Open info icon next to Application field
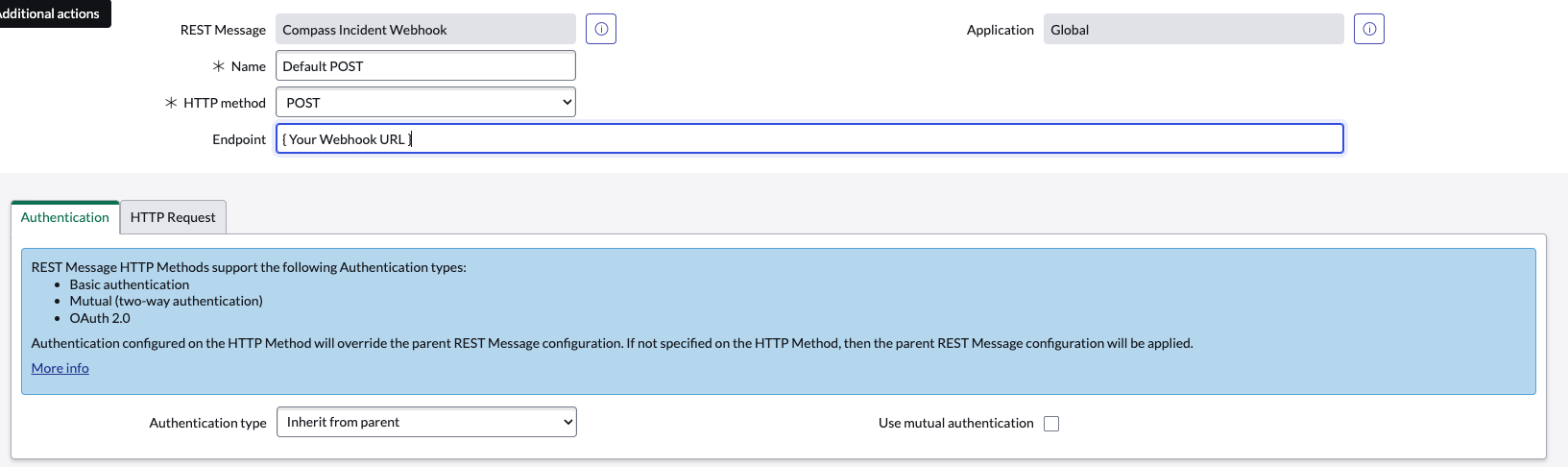Screen dimensions: 1568x467 (1369, 29)
